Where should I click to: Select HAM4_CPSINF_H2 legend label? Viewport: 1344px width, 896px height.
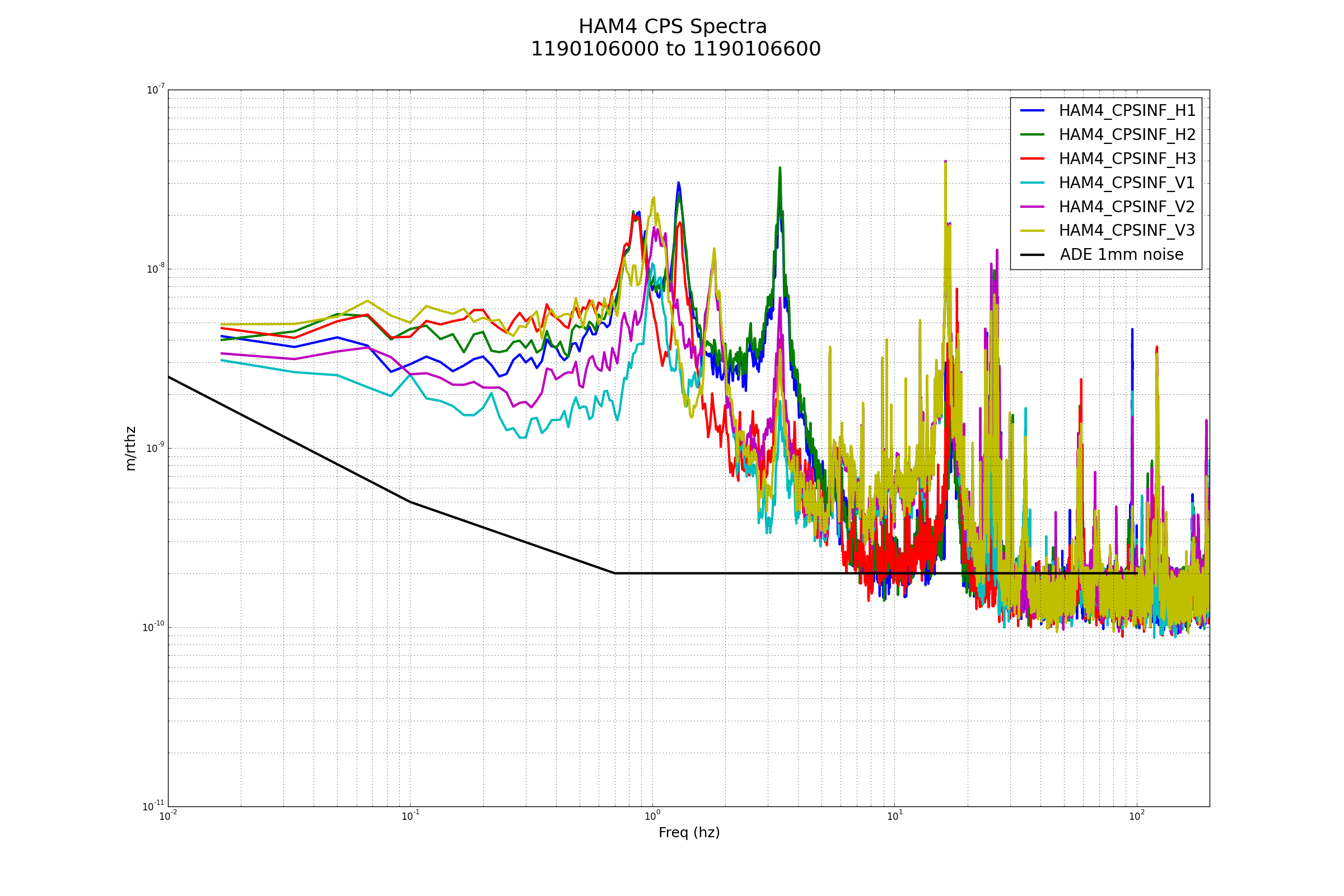pyautogui.click(x=1127, y=135)
